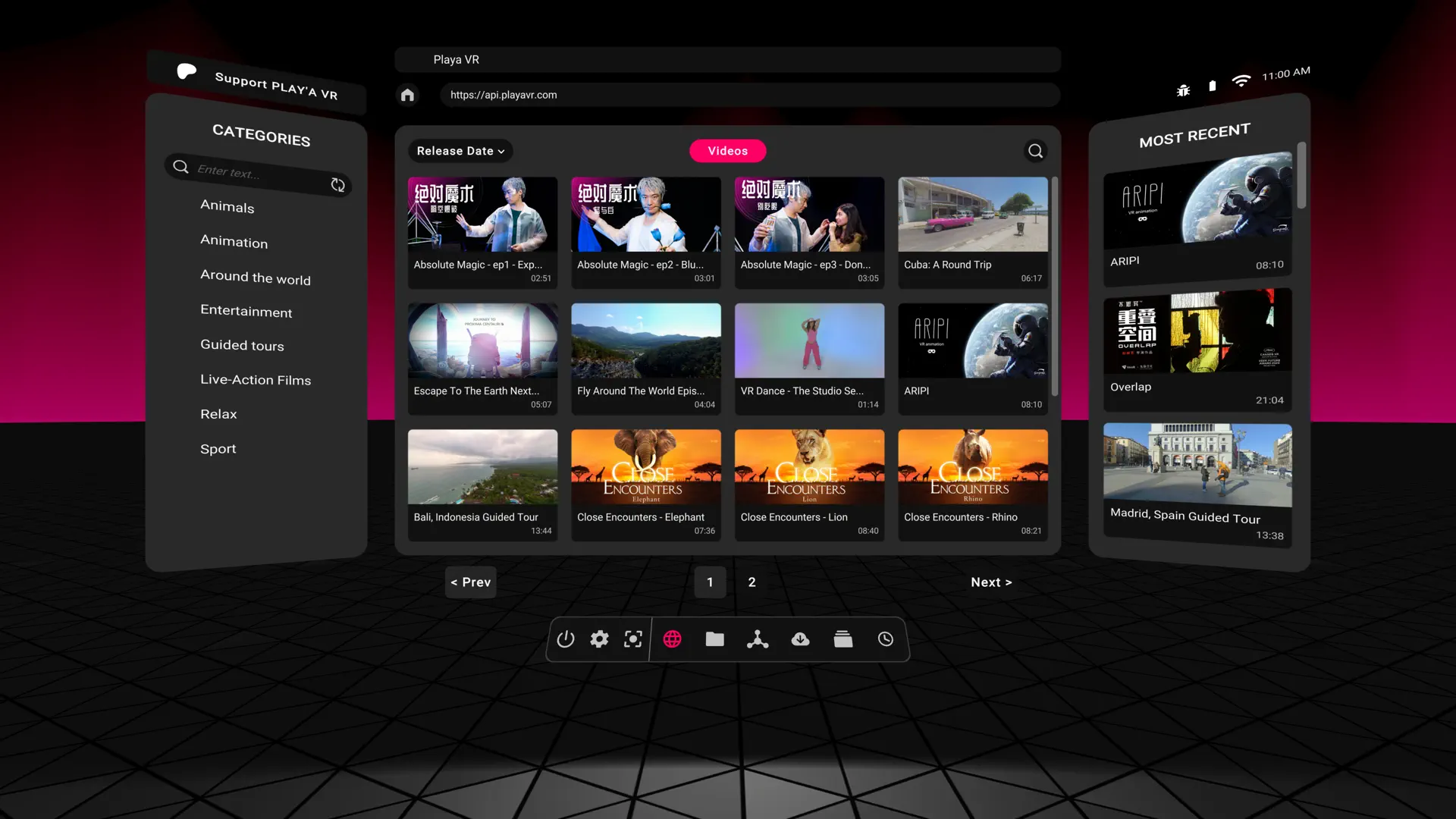Click the recenter view icon
Screen dimensions: 1456x819
[633, 639]
